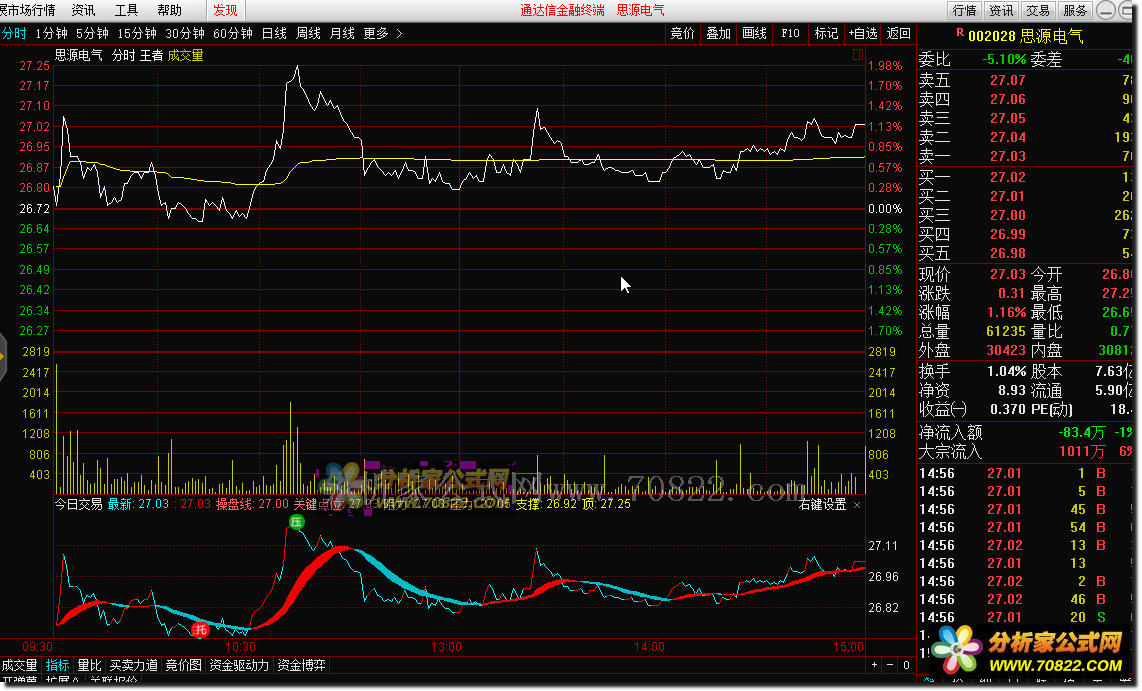This screenshot has height=691, width=1142.
Task: Open the 资讯 menu in menu bar
Action: click(x=84, y=10)
